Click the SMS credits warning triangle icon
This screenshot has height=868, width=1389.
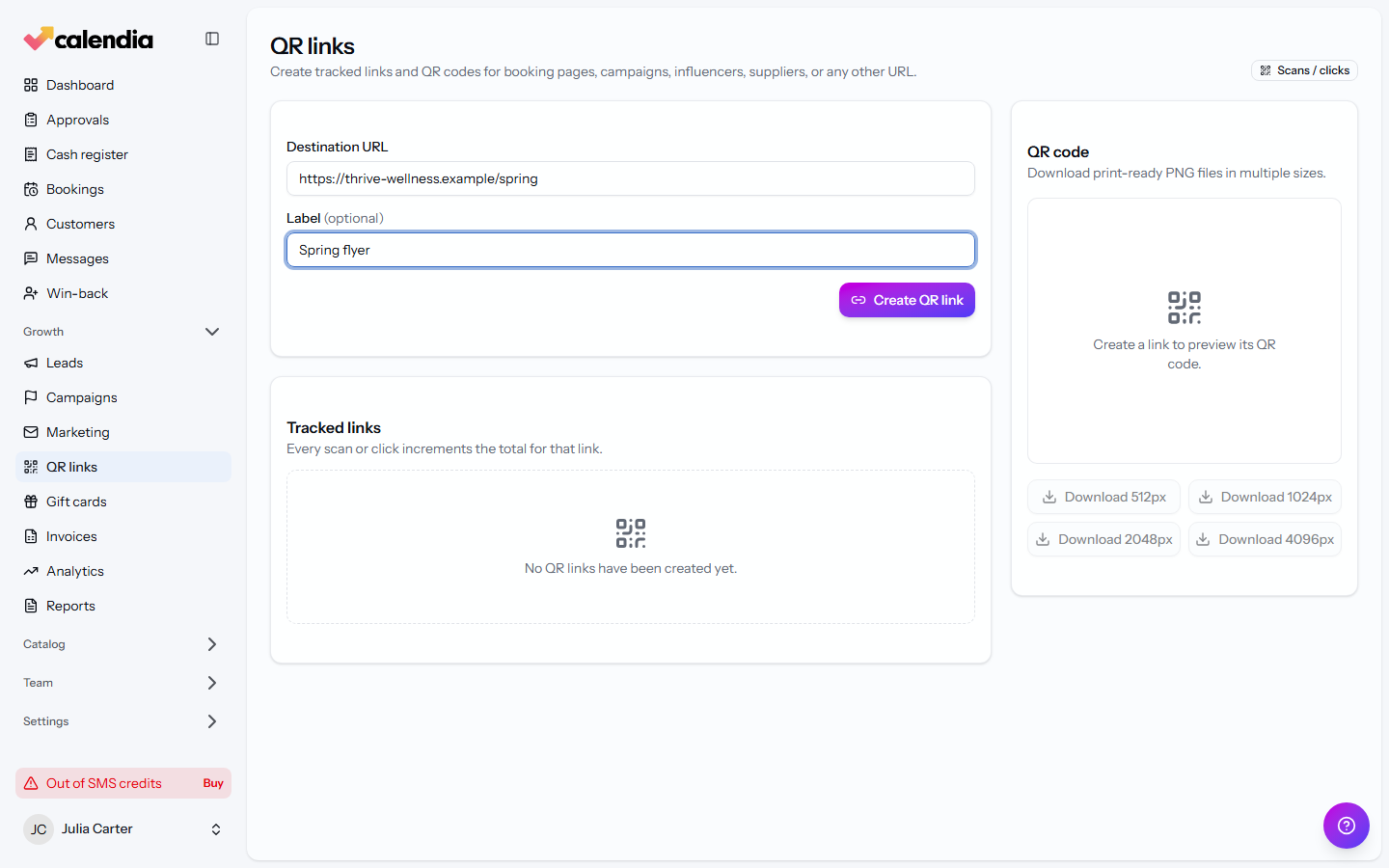pyautogui.click(x=31, y=783)
